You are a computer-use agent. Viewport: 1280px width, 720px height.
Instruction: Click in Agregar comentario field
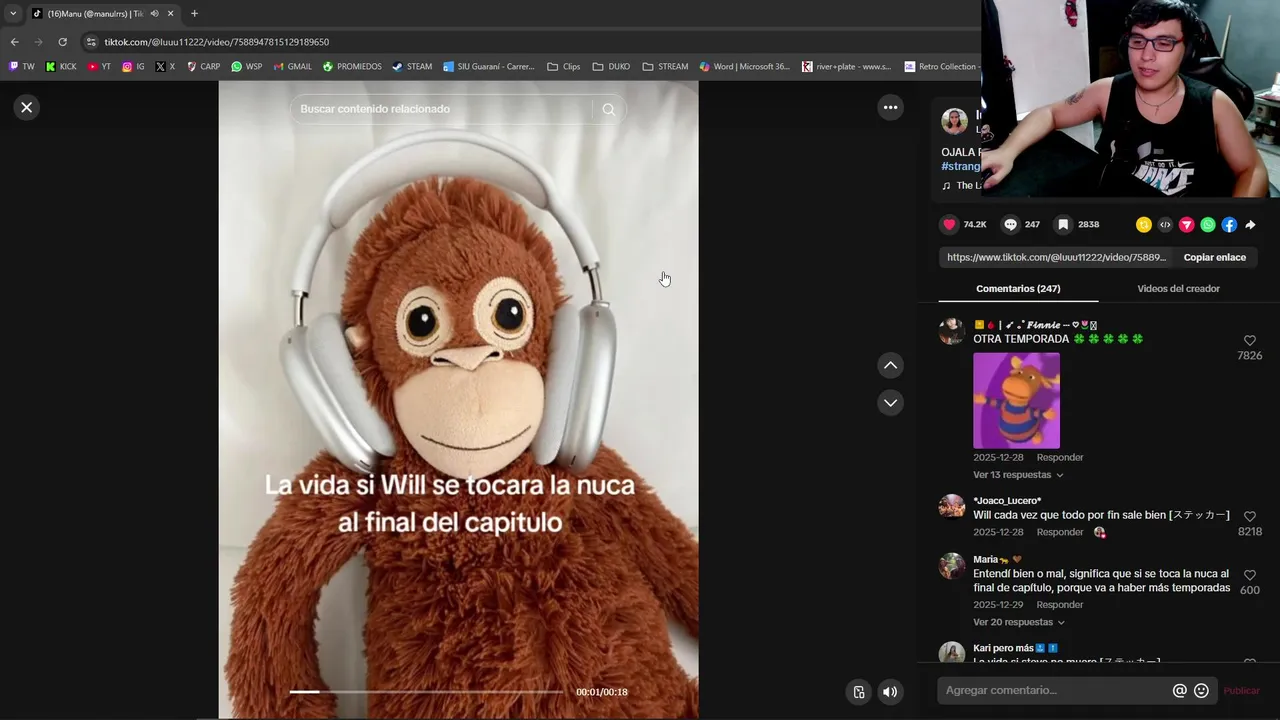coord(1055,690)
